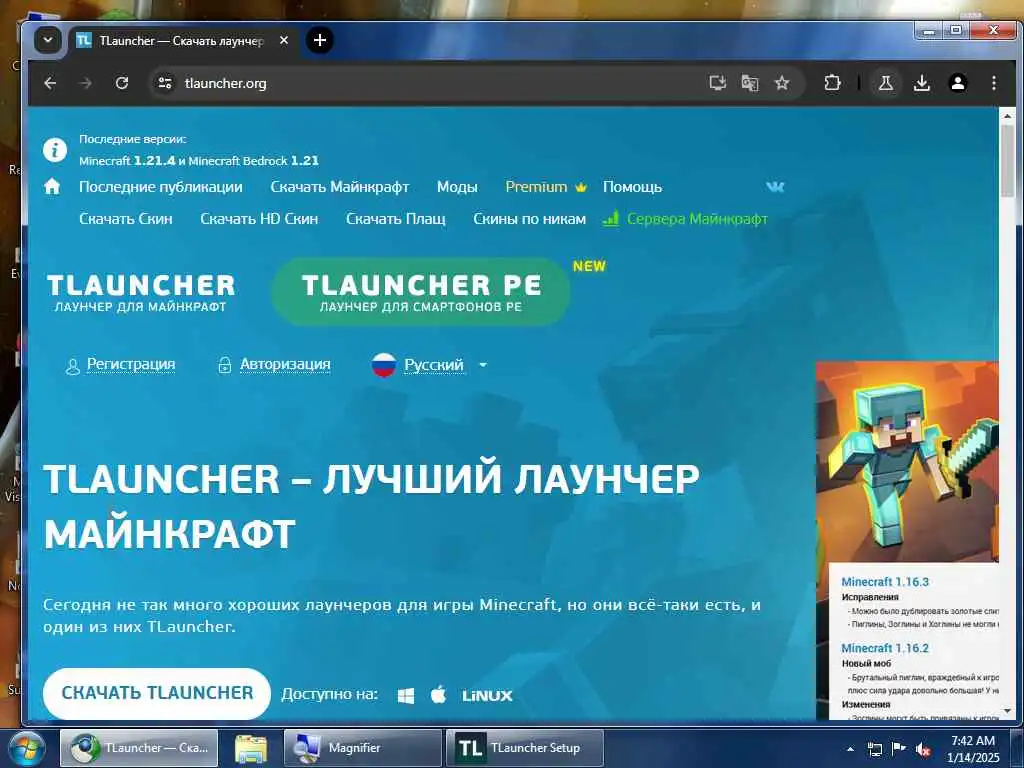Viewport: 1024px width, 768px height.
Task: Reload the tlauncher.org page
Action: pos(121,83)
